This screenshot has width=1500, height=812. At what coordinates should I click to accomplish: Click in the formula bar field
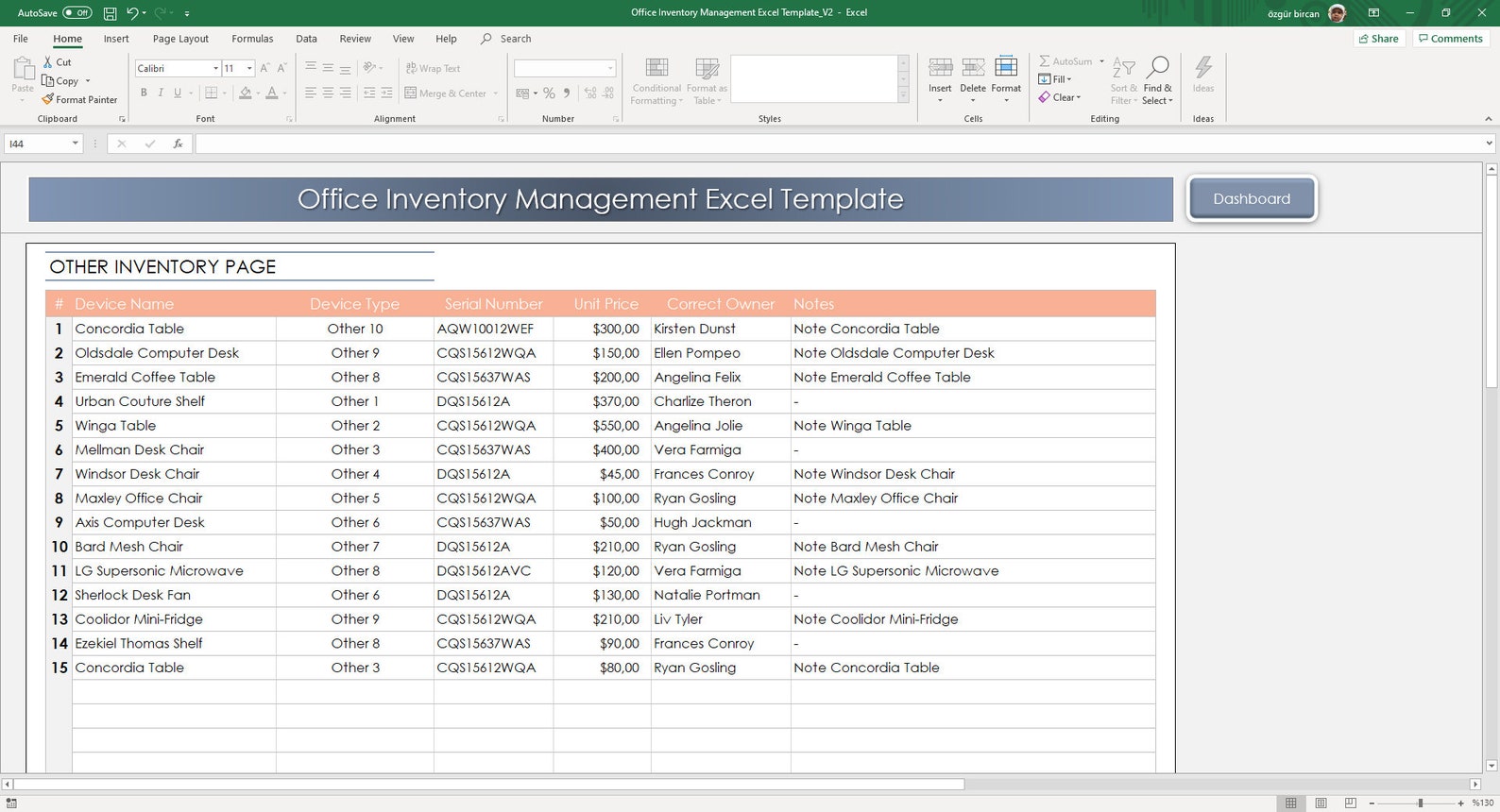(x=839, y=144)
